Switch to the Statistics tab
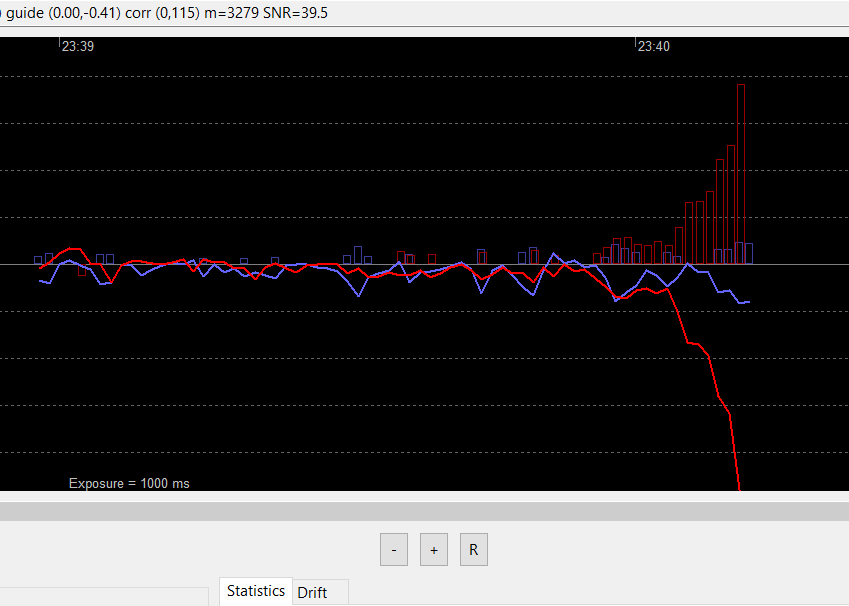Image resolution: width=849 pixels, height=606 pixels. [x=256, y=591]
